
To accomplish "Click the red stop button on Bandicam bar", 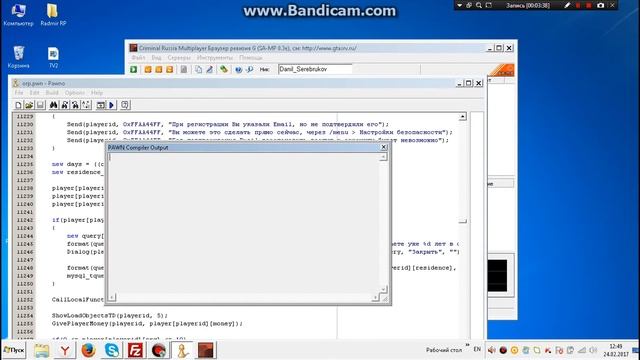I will pyautogui.click(x=589, y=5).
